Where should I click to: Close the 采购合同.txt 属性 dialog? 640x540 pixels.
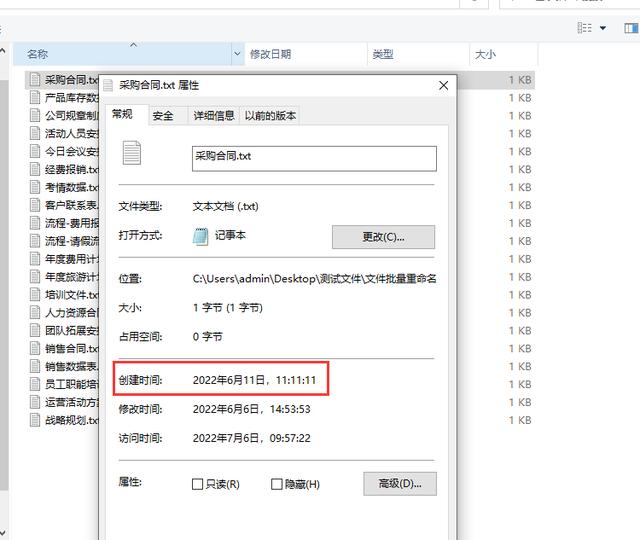tap(444, 85)
